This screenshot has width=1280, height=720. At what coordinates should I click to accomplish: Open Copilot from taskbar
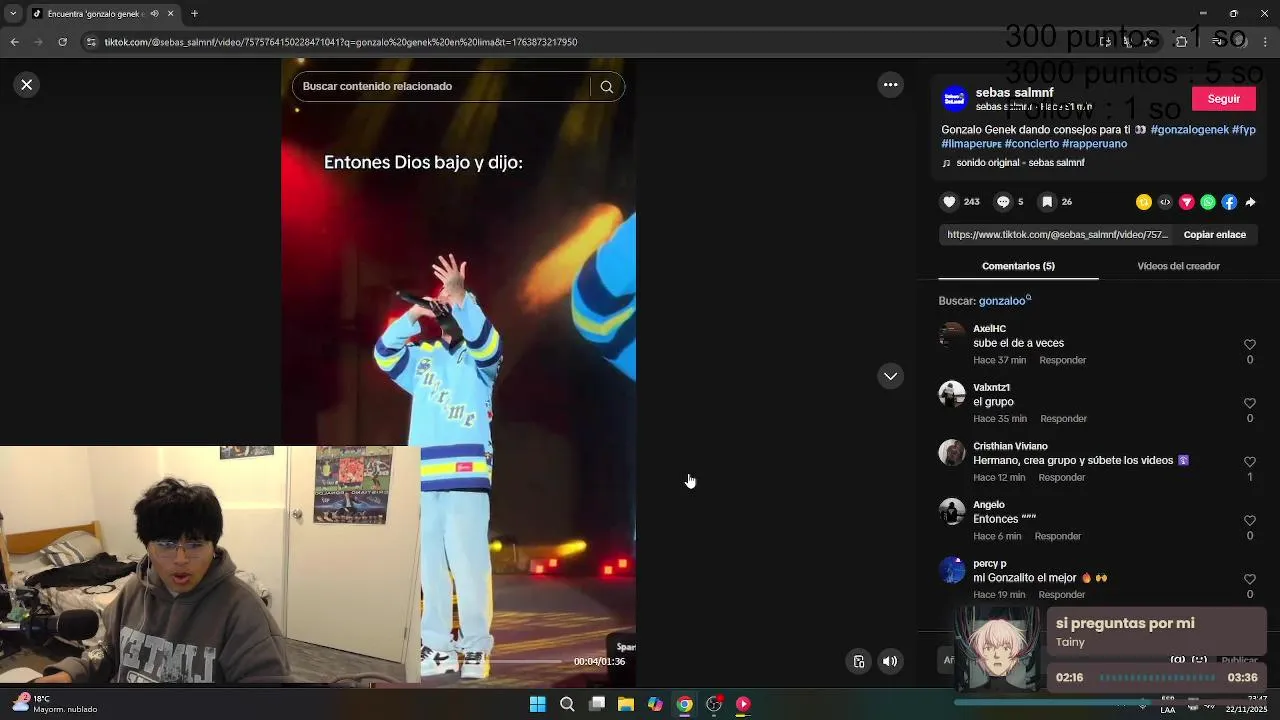click(655, 704)
